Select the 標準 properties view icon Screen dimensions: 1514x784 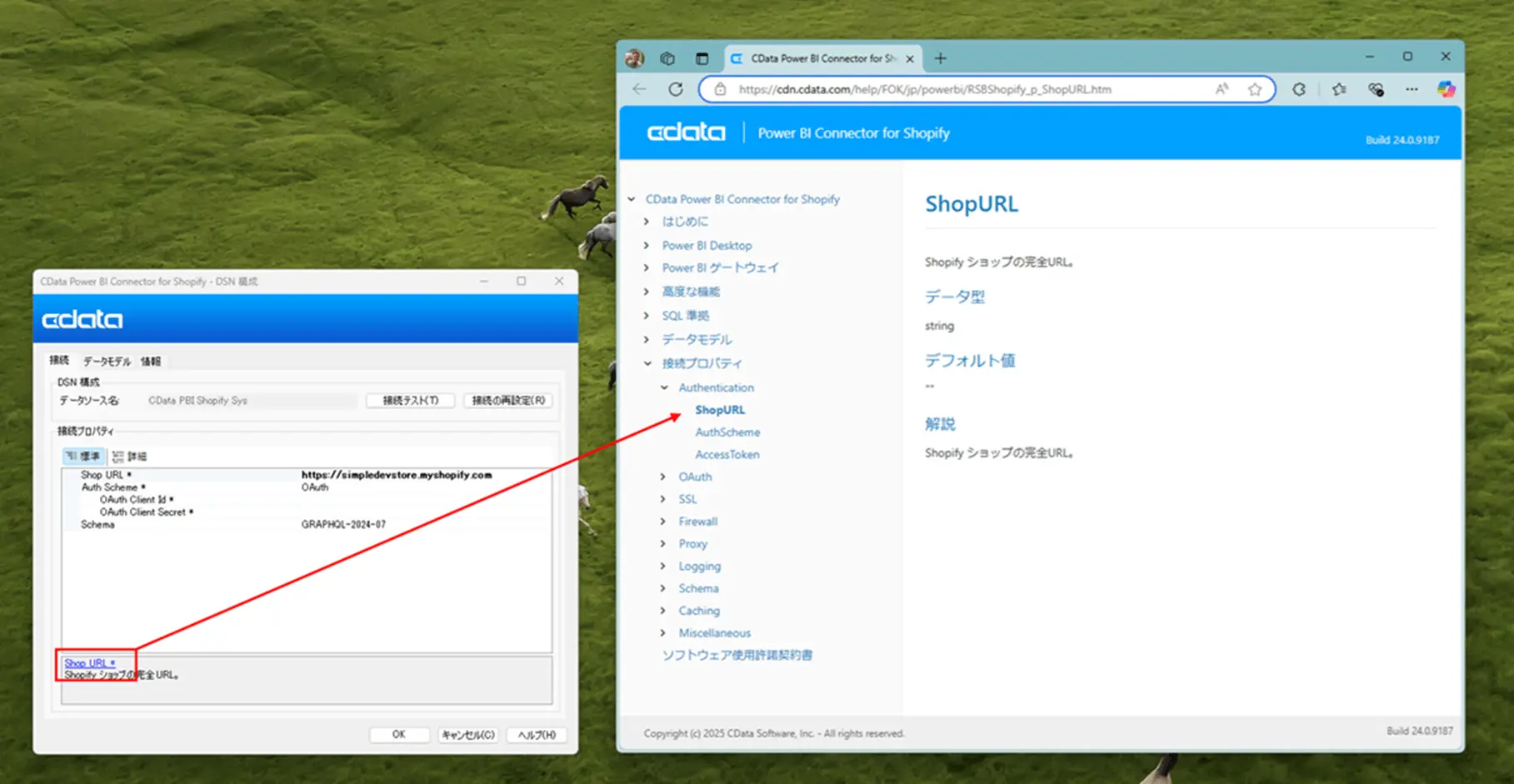click(x=82, y=456)
